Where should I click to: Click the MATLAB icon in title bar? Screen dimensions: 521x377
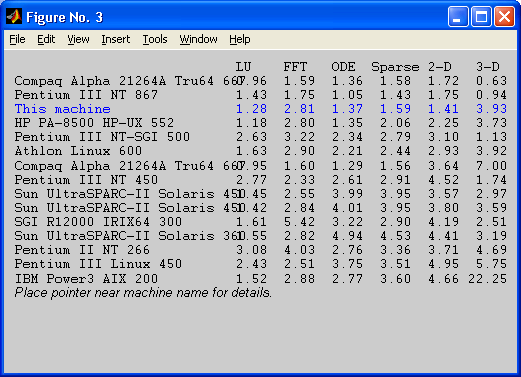[14, 17]
